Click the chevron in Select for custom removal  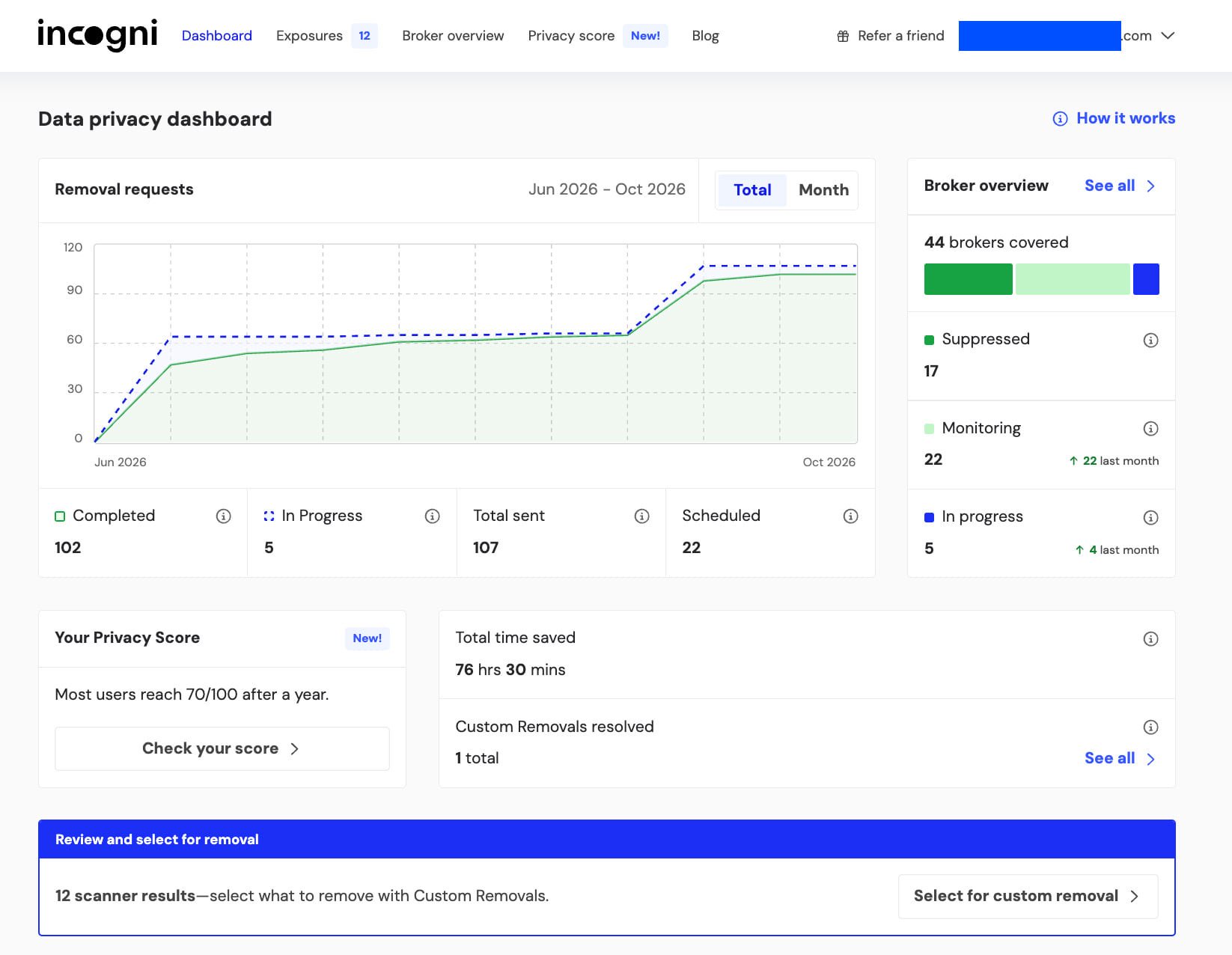coord(1135,897)
